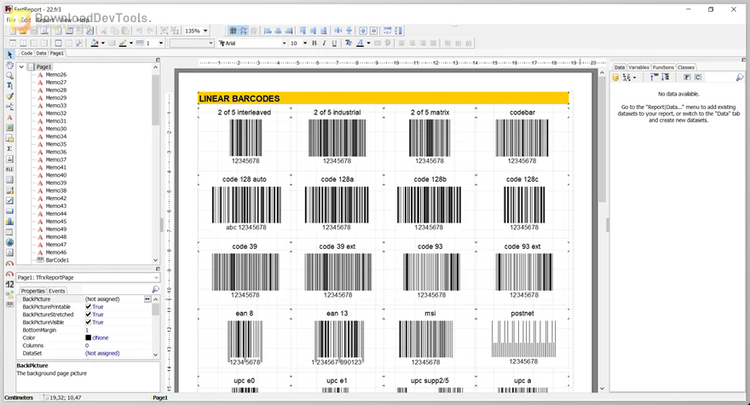Screen dimensions: 750x405
Task: Insert a Band object from object palette
Action: click(x=10, y=107)
